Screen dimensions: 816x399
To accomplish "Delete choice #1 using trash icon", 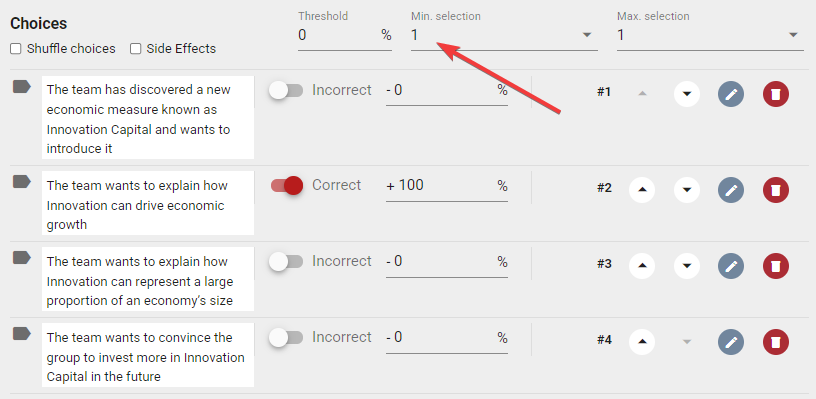I will click(x=775, y=94).
